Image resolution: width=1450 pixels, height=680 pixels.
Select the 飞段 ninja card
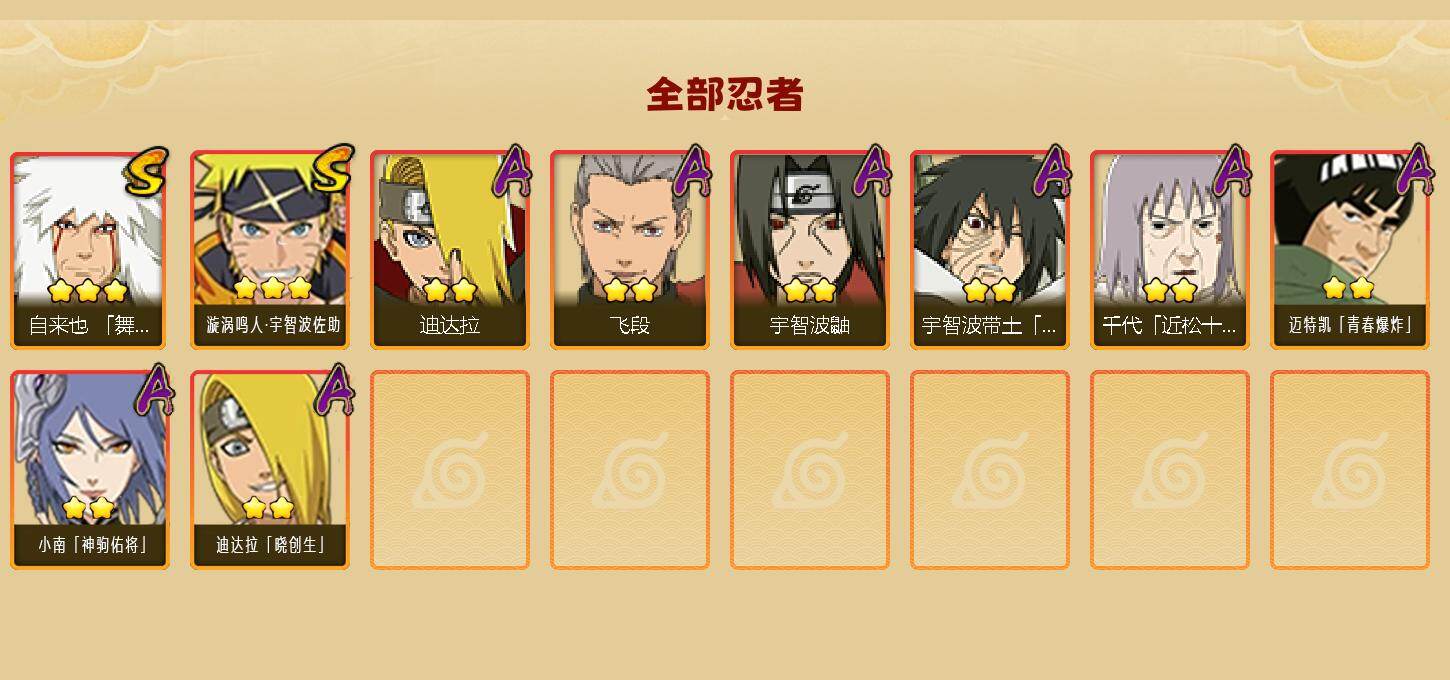630,250
